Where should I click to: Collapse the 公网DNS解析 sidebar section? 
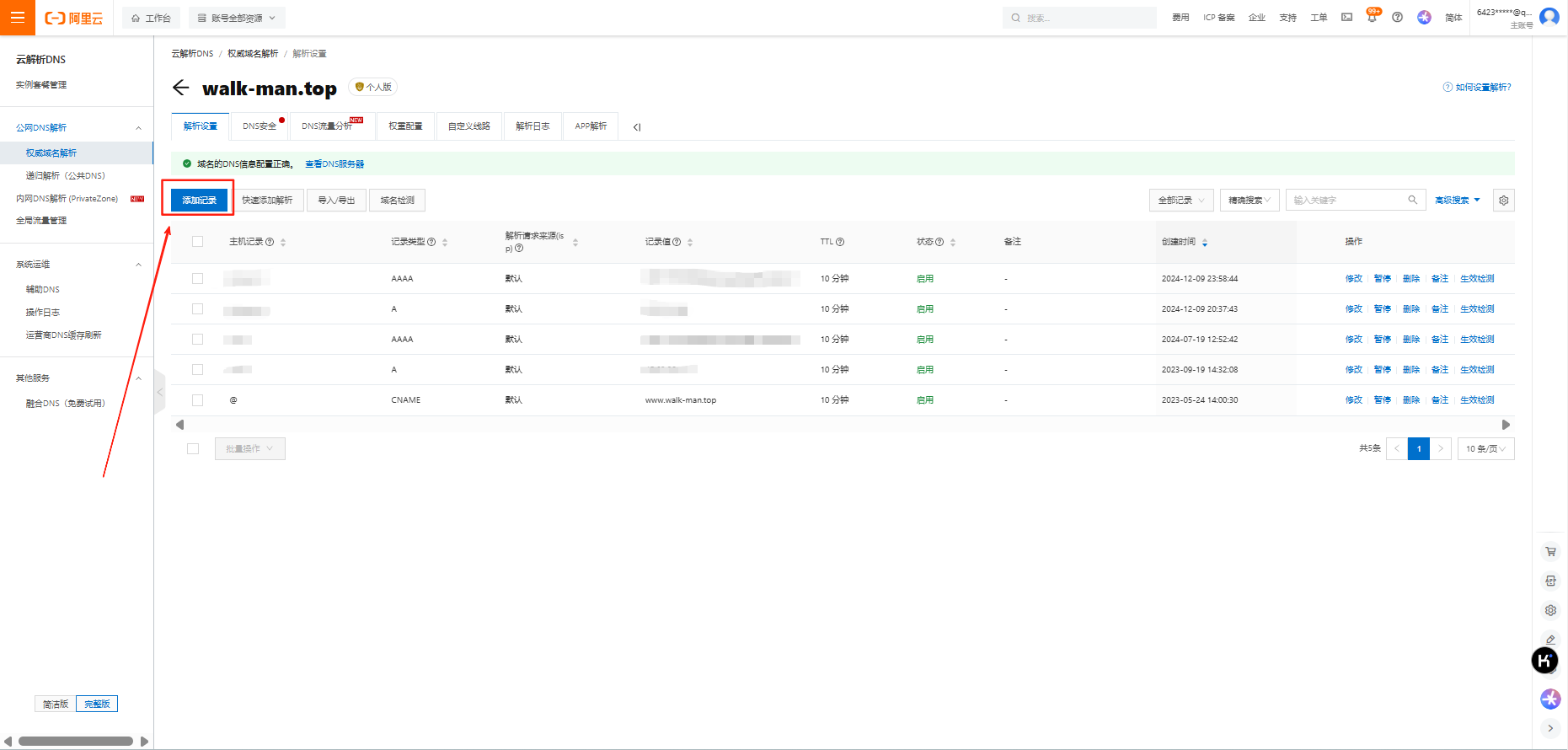(x=138, y=128)
